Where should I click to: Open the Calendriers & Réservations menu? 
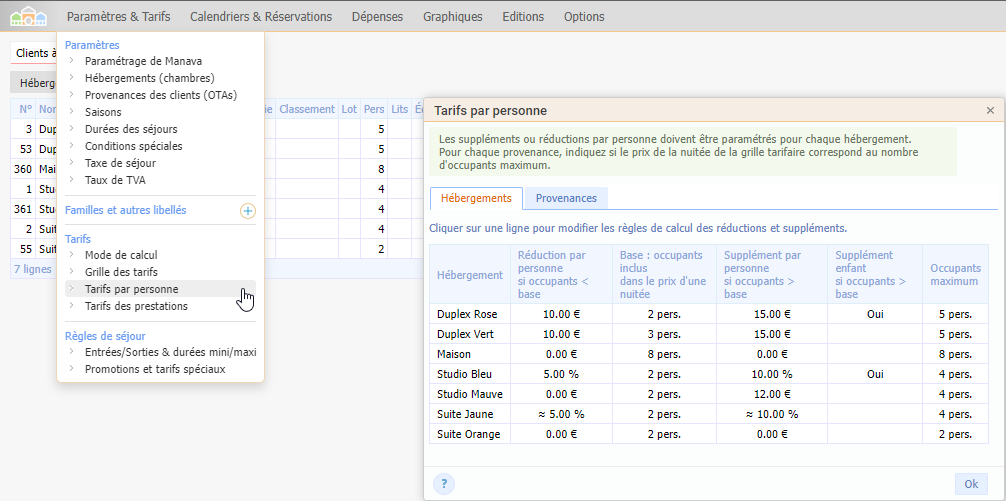click(261, 17)
